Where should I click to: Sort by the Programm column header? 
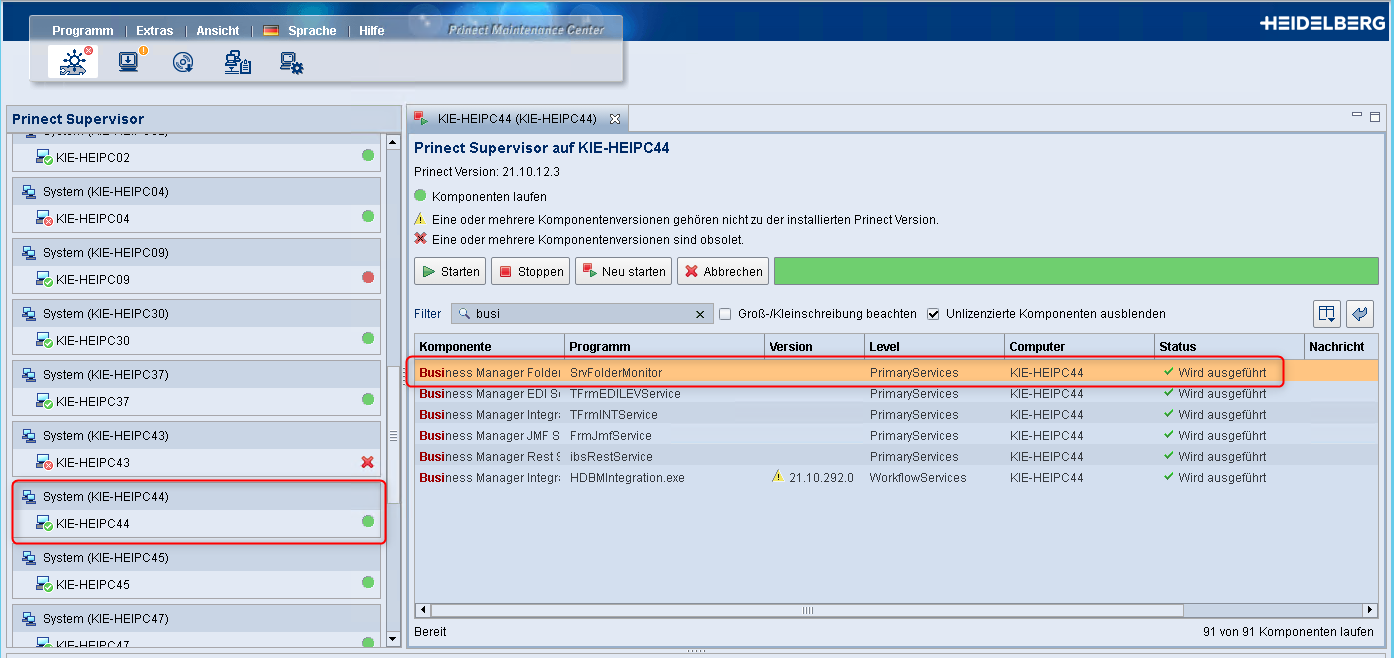pos(665,347)
